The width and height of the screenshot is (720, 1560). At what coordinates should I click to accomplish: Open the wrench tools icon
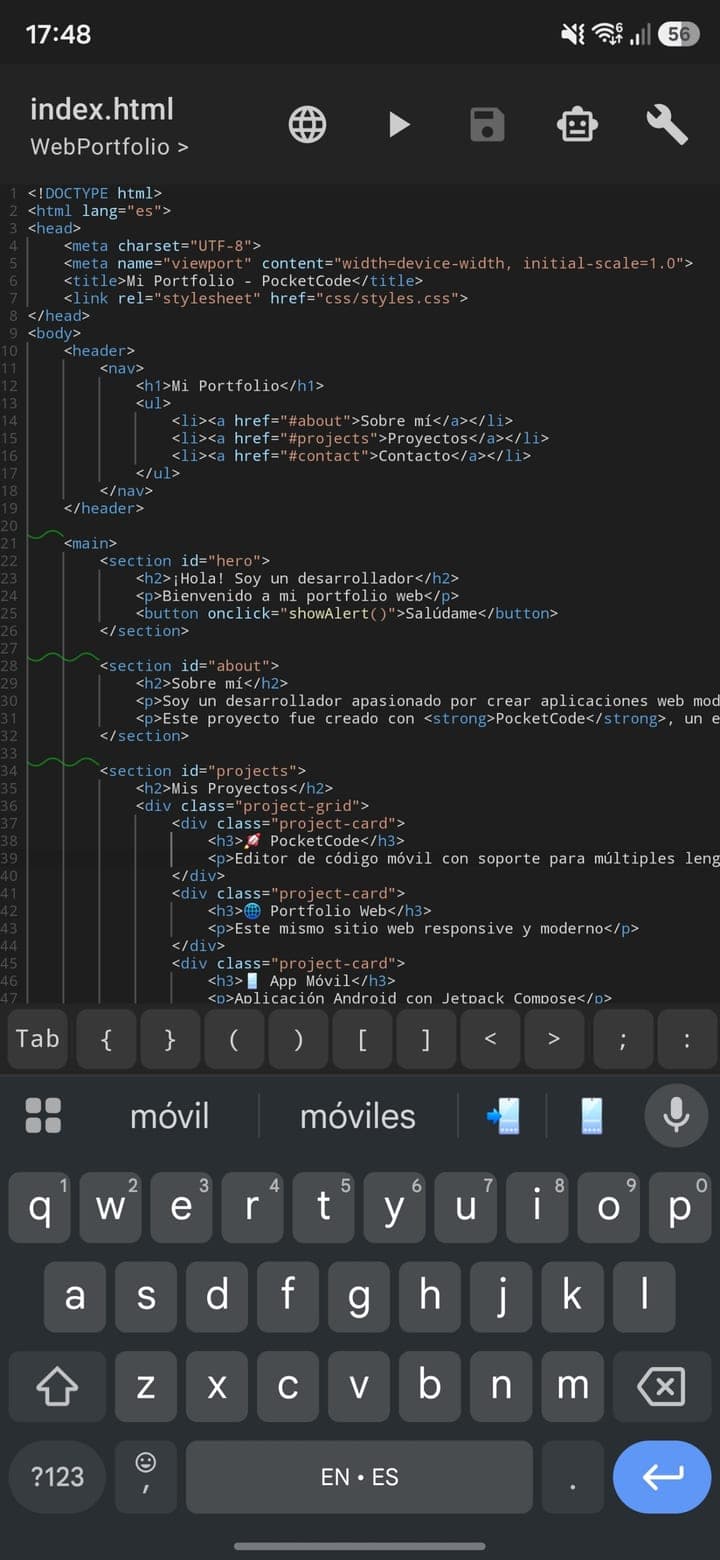[x=666, y=125]
